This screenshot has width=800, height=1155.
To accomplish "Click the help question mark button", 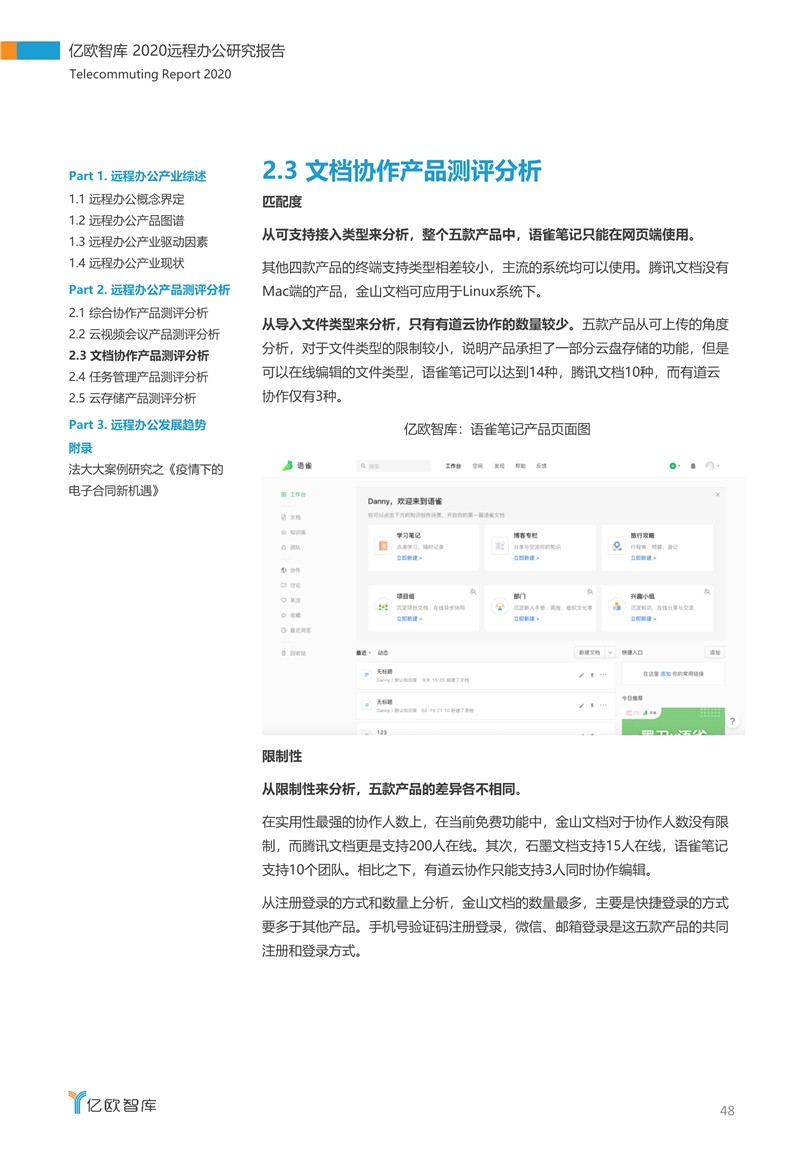I will [x=732, y=721].
